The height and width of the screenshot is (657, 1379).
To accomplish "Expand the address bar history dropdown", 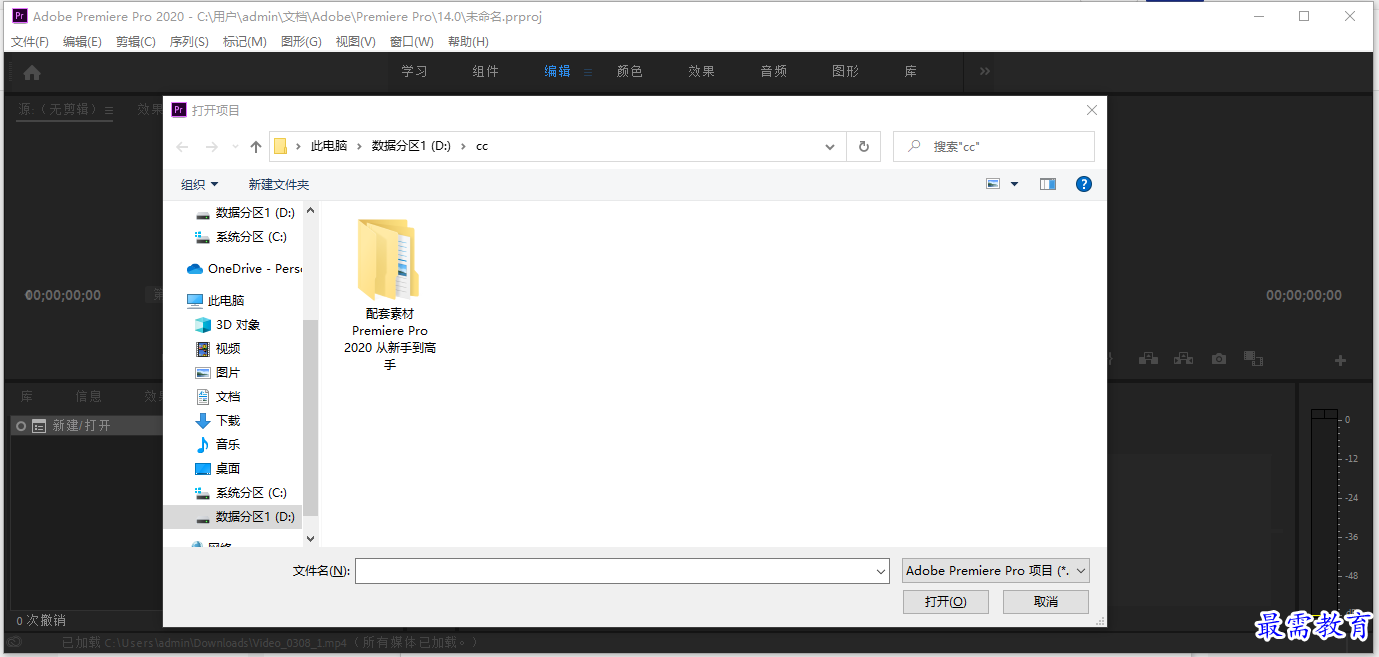I will (830, 146).
